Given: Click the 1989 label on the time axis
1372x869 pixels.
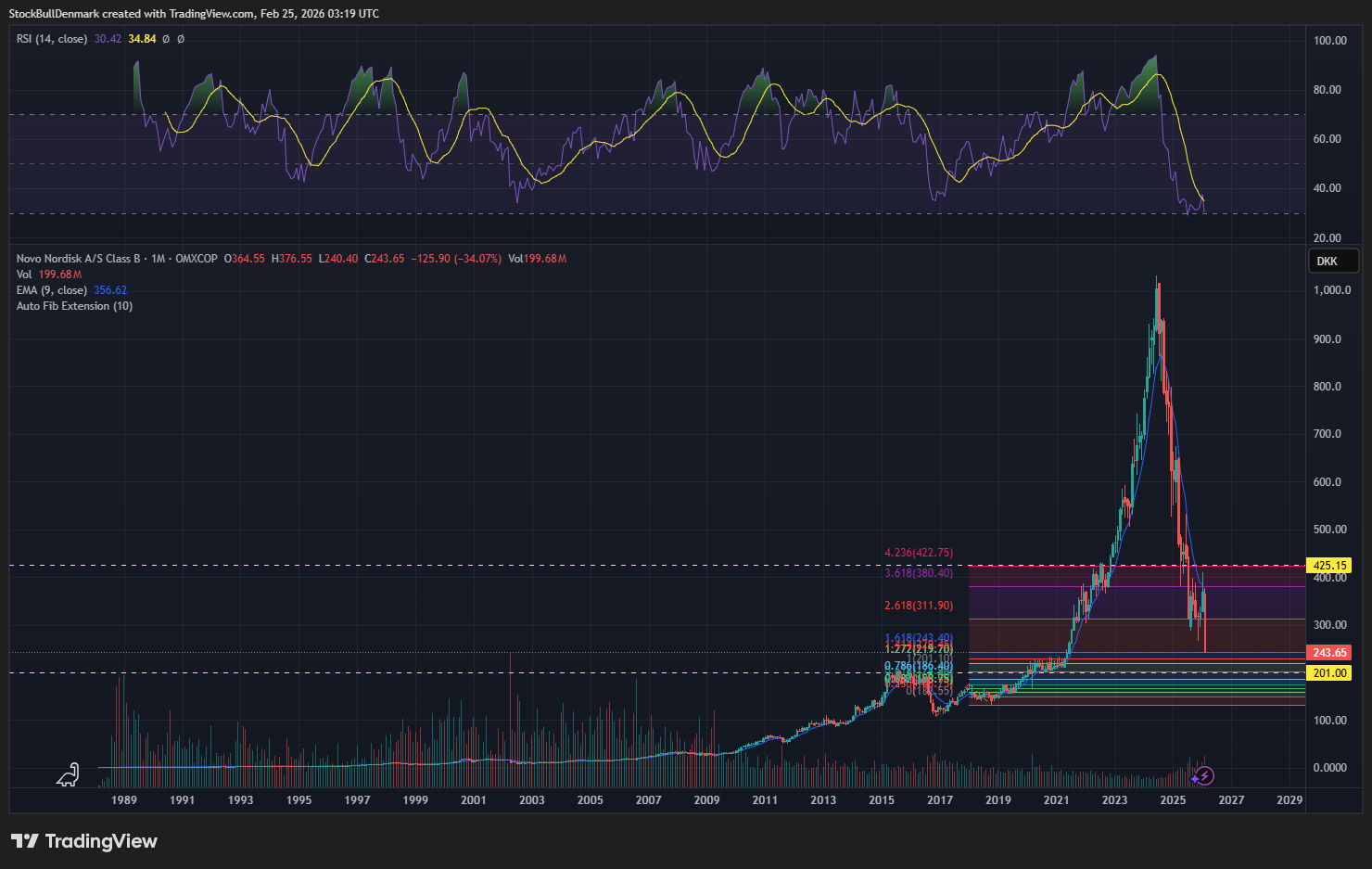Looking at the screenshot, I should [124, 800].
